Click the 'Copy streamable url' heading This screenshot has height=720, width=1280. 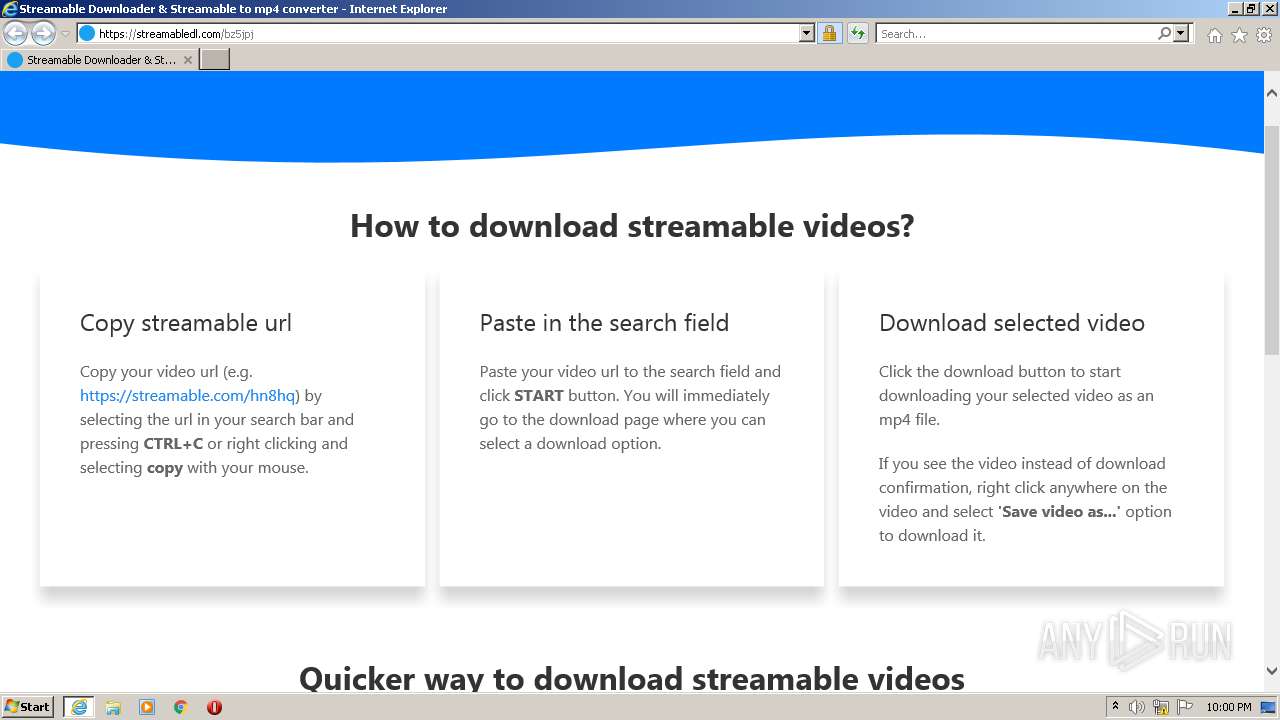pyautogui.click(x=186, y=323)
